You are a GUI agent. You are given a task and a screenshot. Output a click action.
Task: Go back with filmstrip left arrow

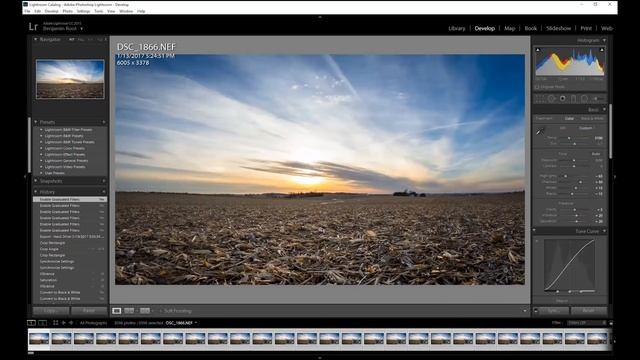(x=64, y=323)
